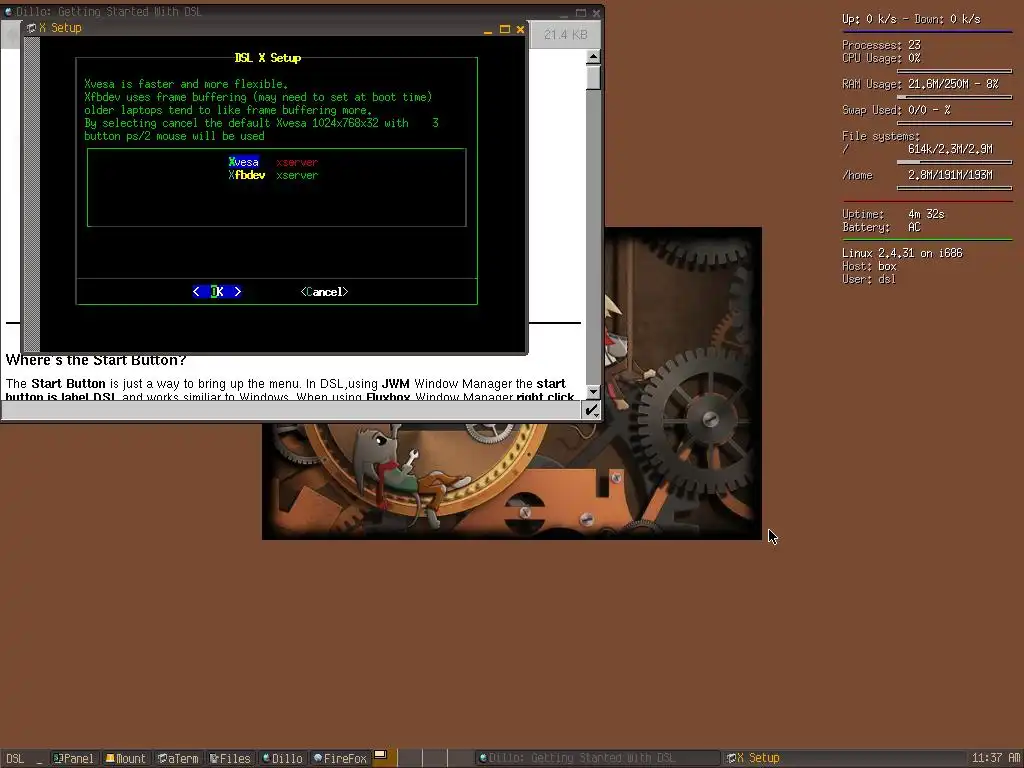Viewport: 1024px width, 768px height.
Task: Switch to Dillo Getting Started task
Action: pyautogui.click(x=598, y=758)
